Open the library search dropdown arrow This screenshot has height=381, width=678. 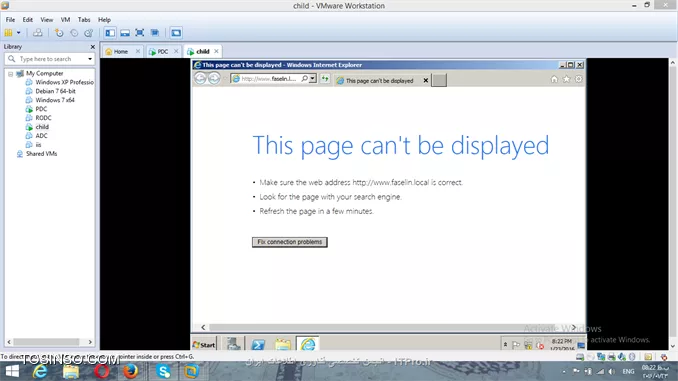coord(90,59)
